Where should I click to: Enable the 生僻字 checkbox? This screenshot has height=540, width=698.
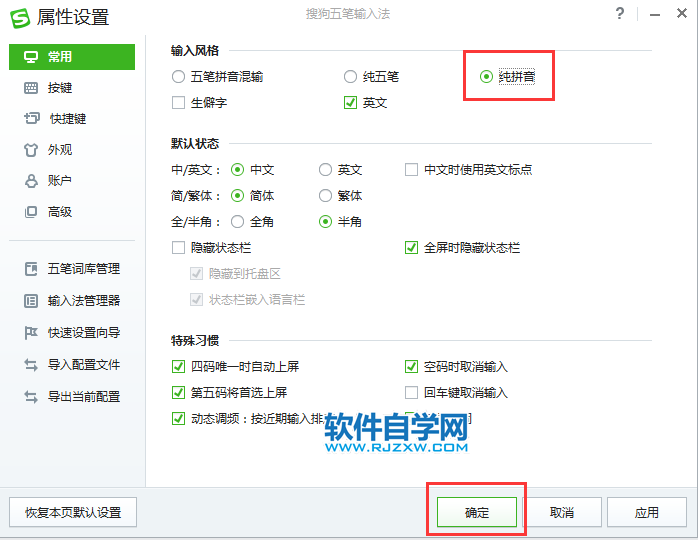(x=178, y=103)
